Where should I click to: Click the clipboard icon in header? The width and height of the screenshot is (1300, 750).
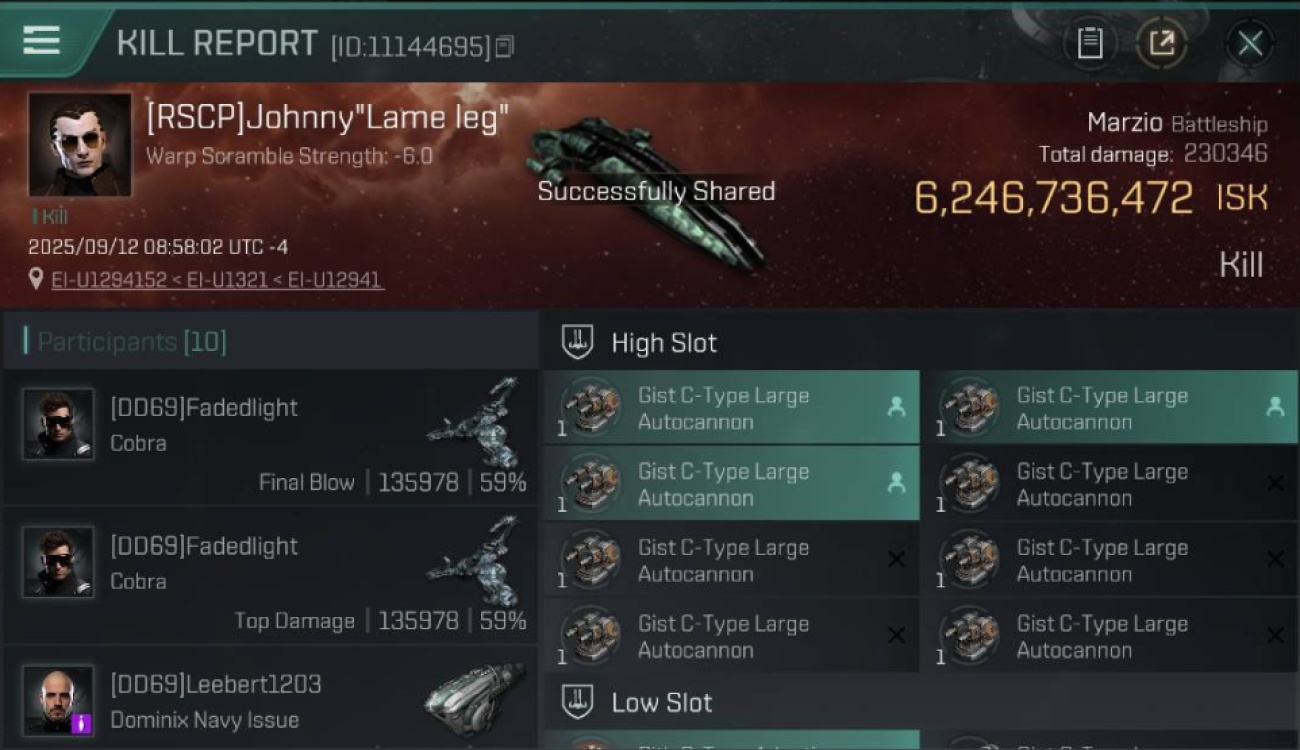pos(1089,43)
